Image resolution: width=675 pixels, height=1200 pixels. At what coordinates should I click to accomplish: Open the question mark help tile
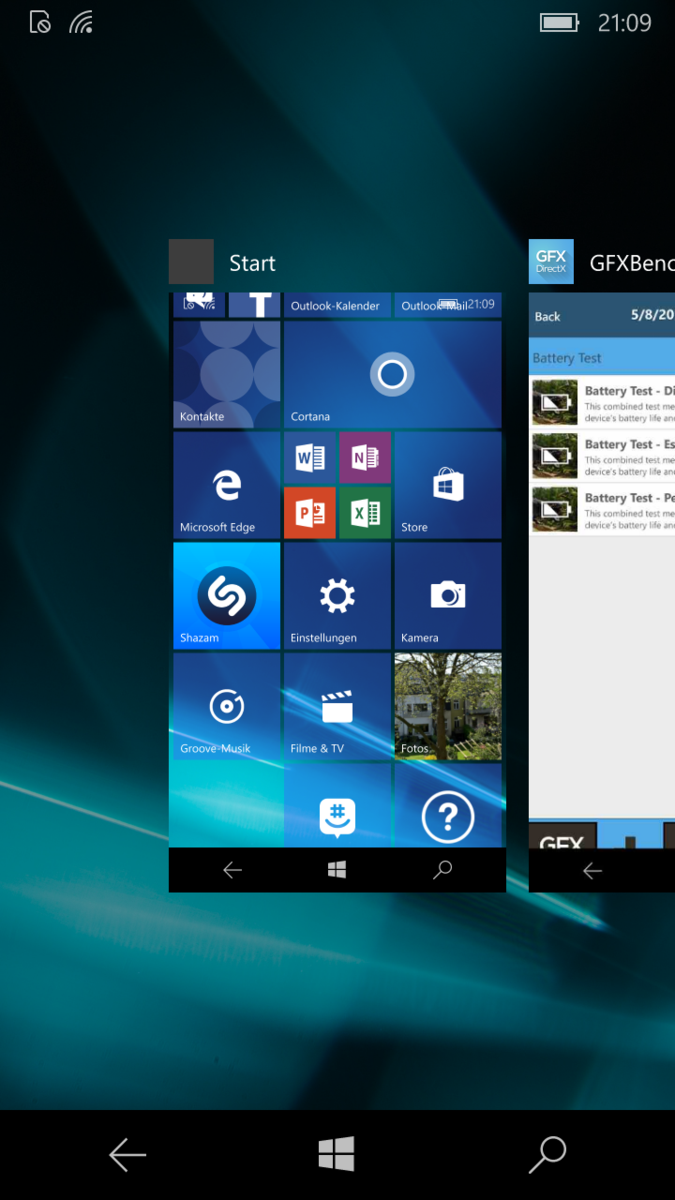(448, 806)
